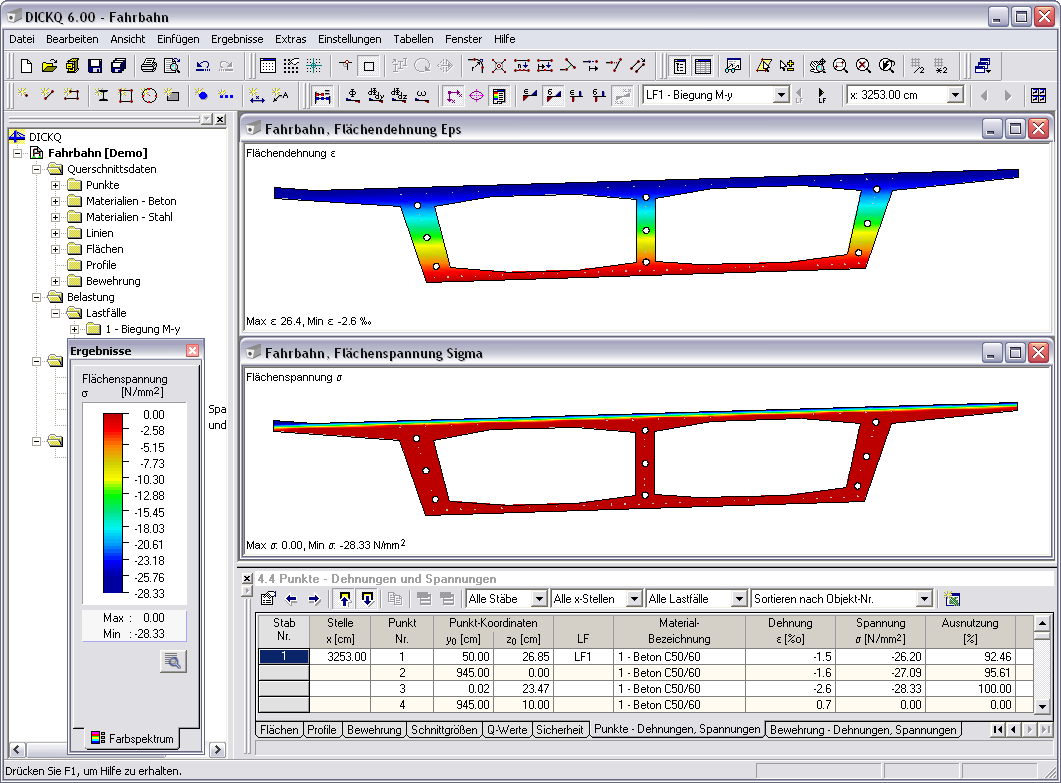Image resolution: width=1061 pixels, height=783 pixels.
Task: Undo the last action with the blue arrow
Action: [203, 66]
